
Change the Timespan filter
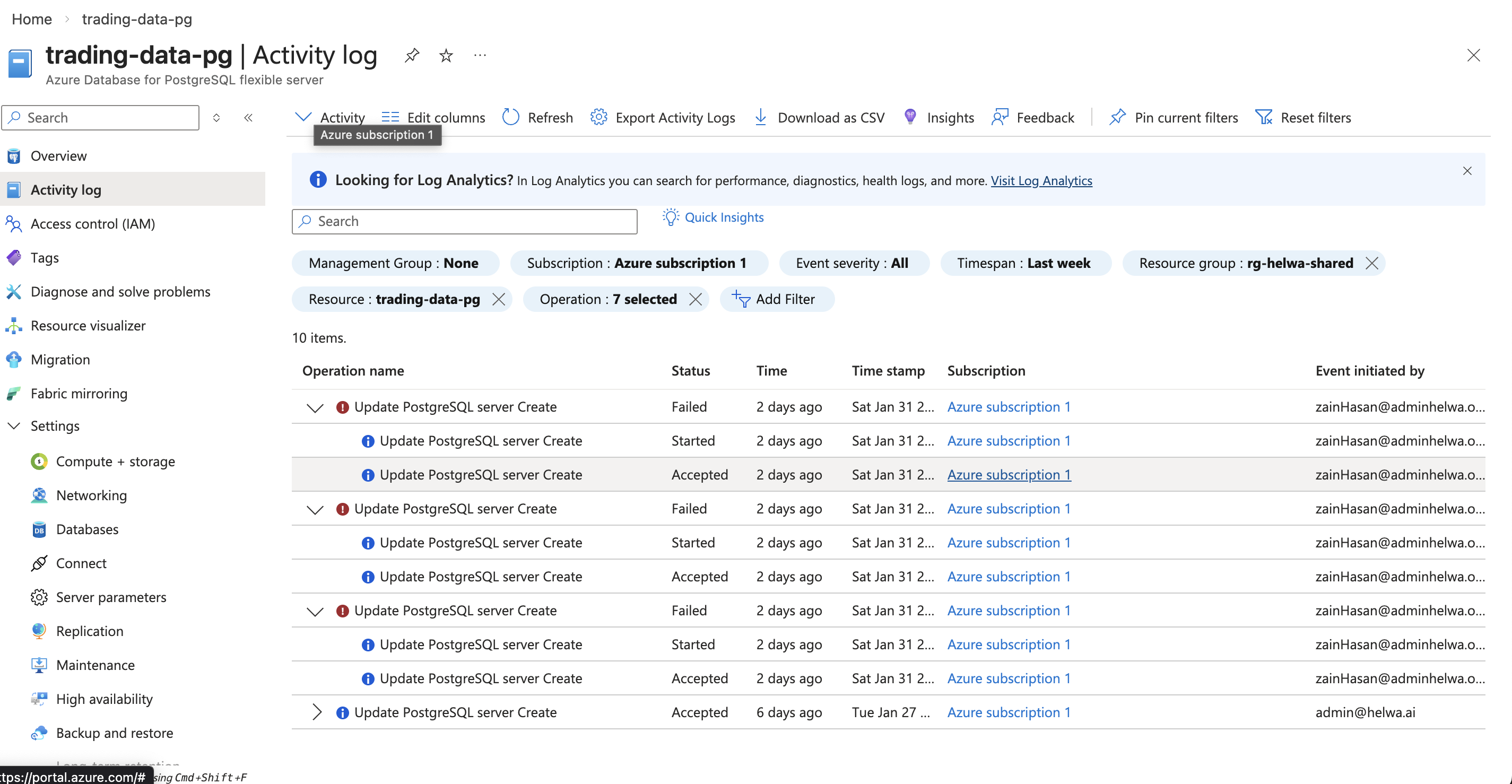pos(1026,263)
